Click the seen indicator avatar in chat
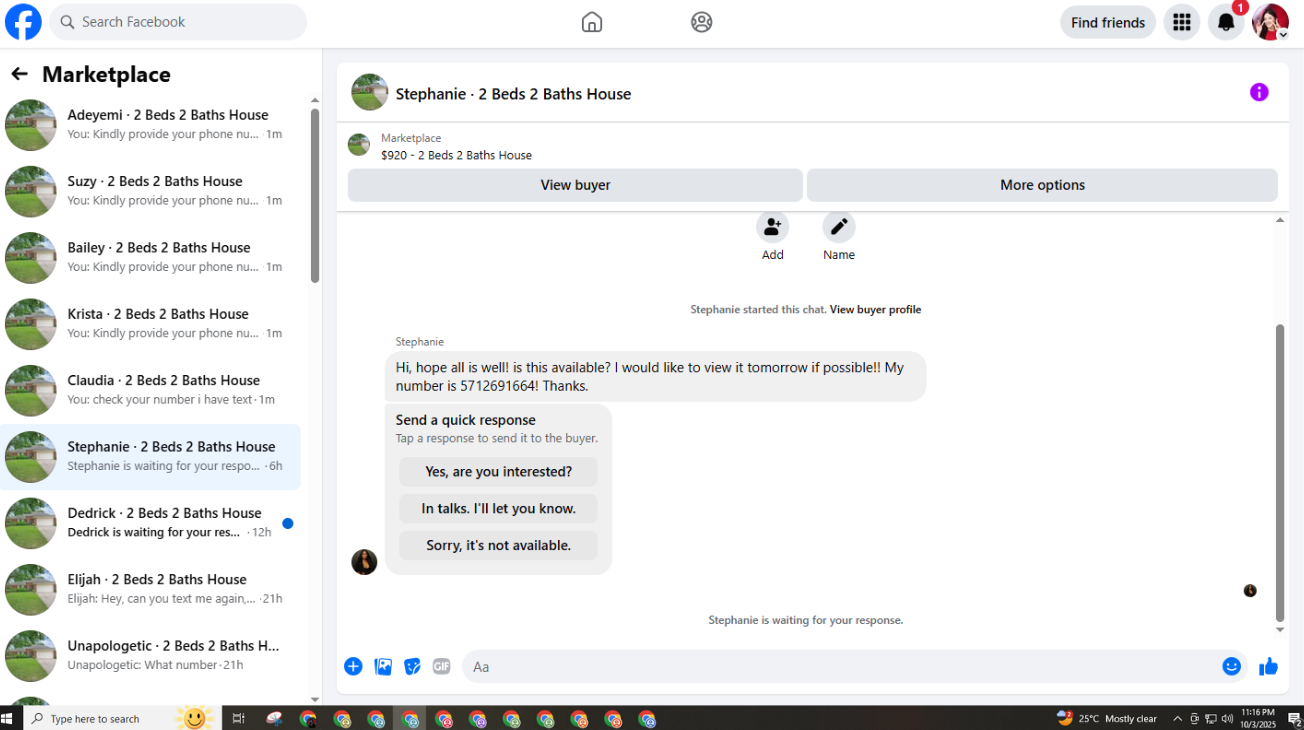 (x=1250, y=591)
